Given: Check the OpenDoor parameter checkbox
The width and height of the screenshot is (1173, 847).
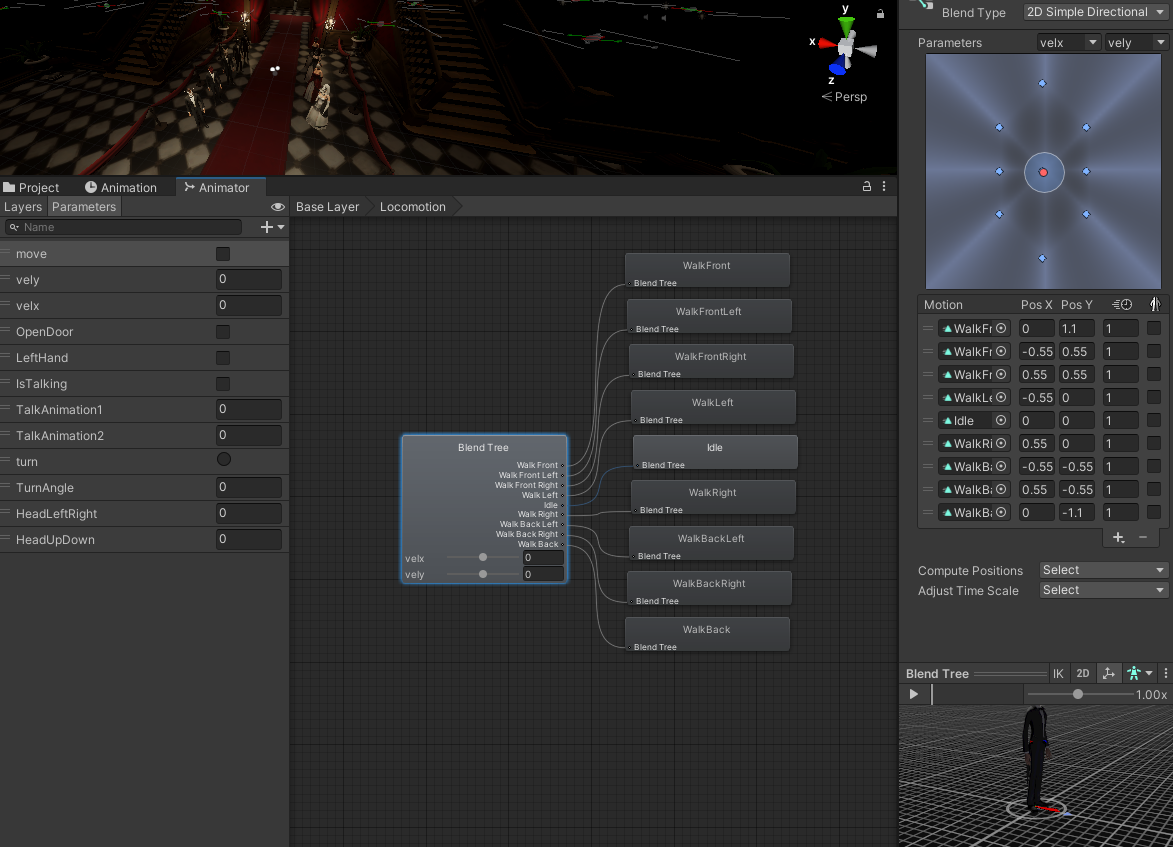Looking at the screenshot, I should click(223, 331).
